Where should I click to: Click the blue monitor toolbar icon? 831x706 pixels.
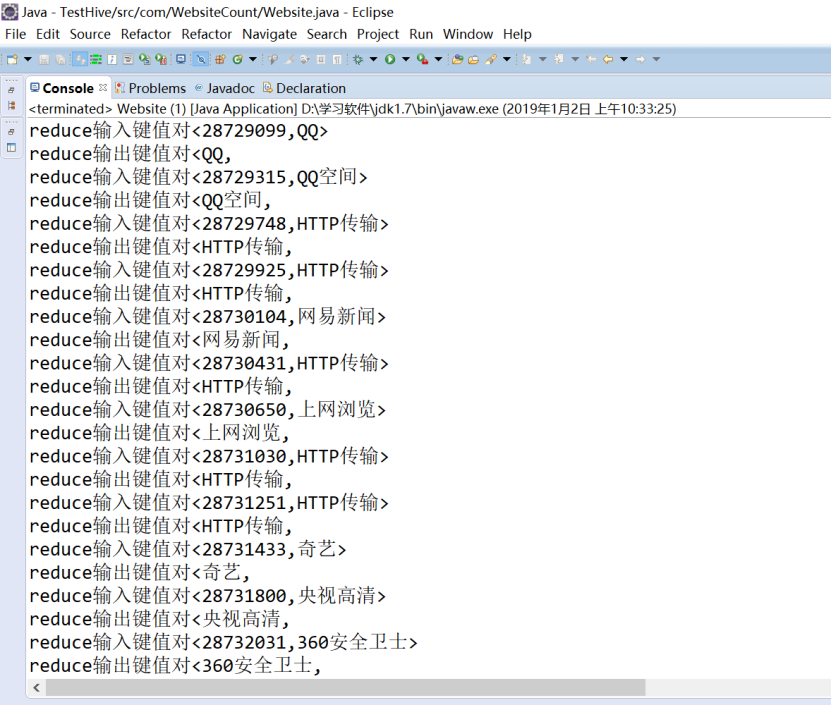(181, 59)
